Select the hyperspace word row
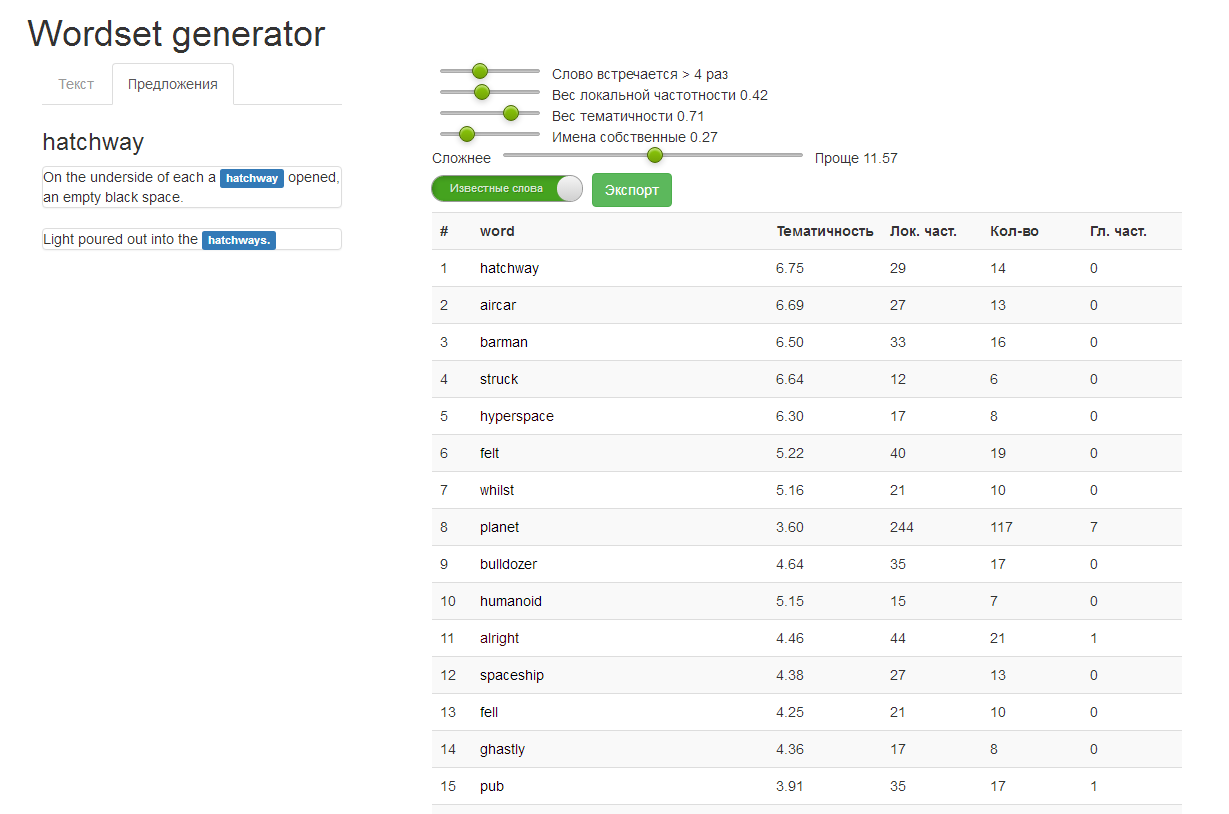The image size is (1229, 814). [x=516, y=416]
